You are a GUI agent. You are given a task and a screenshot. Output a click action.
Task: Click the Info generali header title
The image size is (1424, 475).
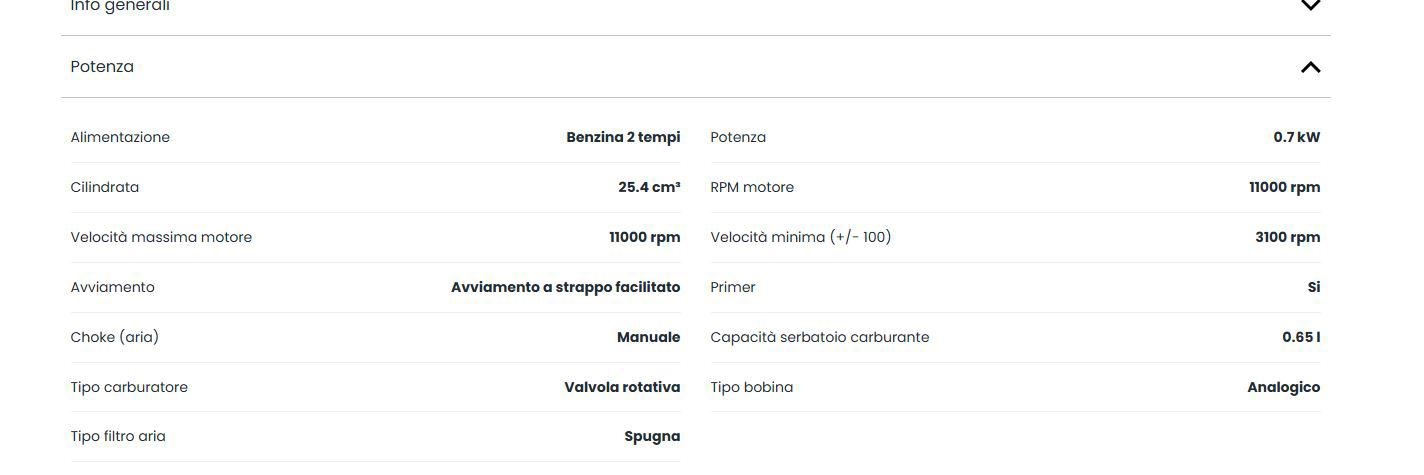[x=120, y=6]
